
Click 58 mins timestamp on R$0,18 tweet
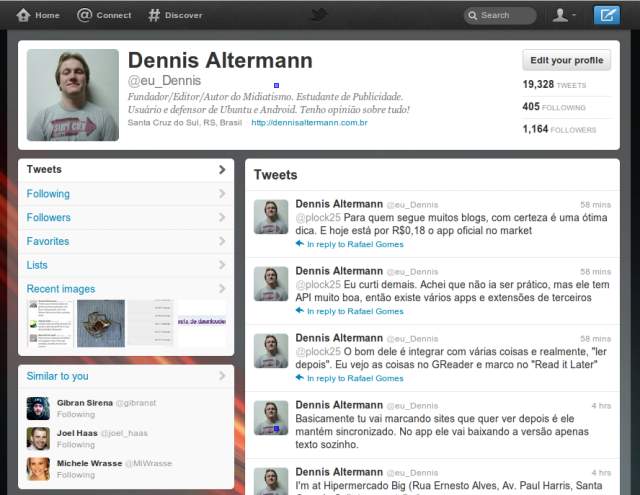pos(595,204)
